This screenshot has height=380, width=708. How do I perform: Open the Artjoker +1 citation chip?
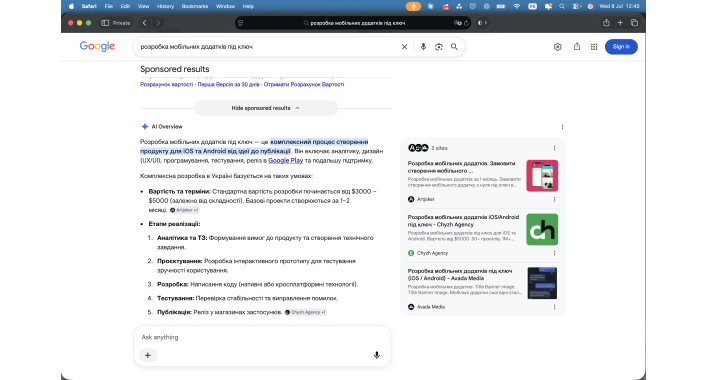point(184,210)
